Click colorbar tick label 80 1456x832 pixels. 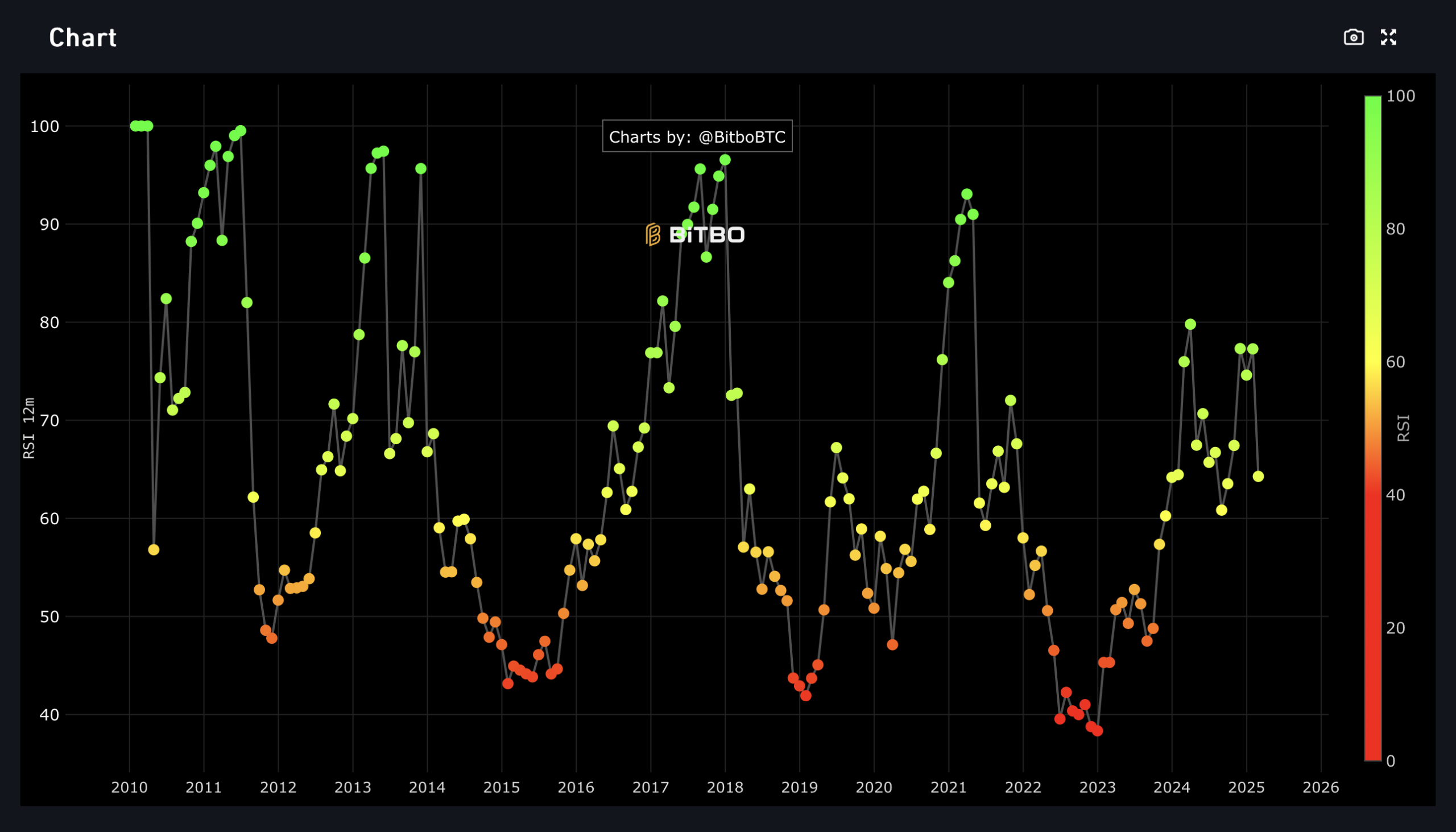[x=1396, y=229]
